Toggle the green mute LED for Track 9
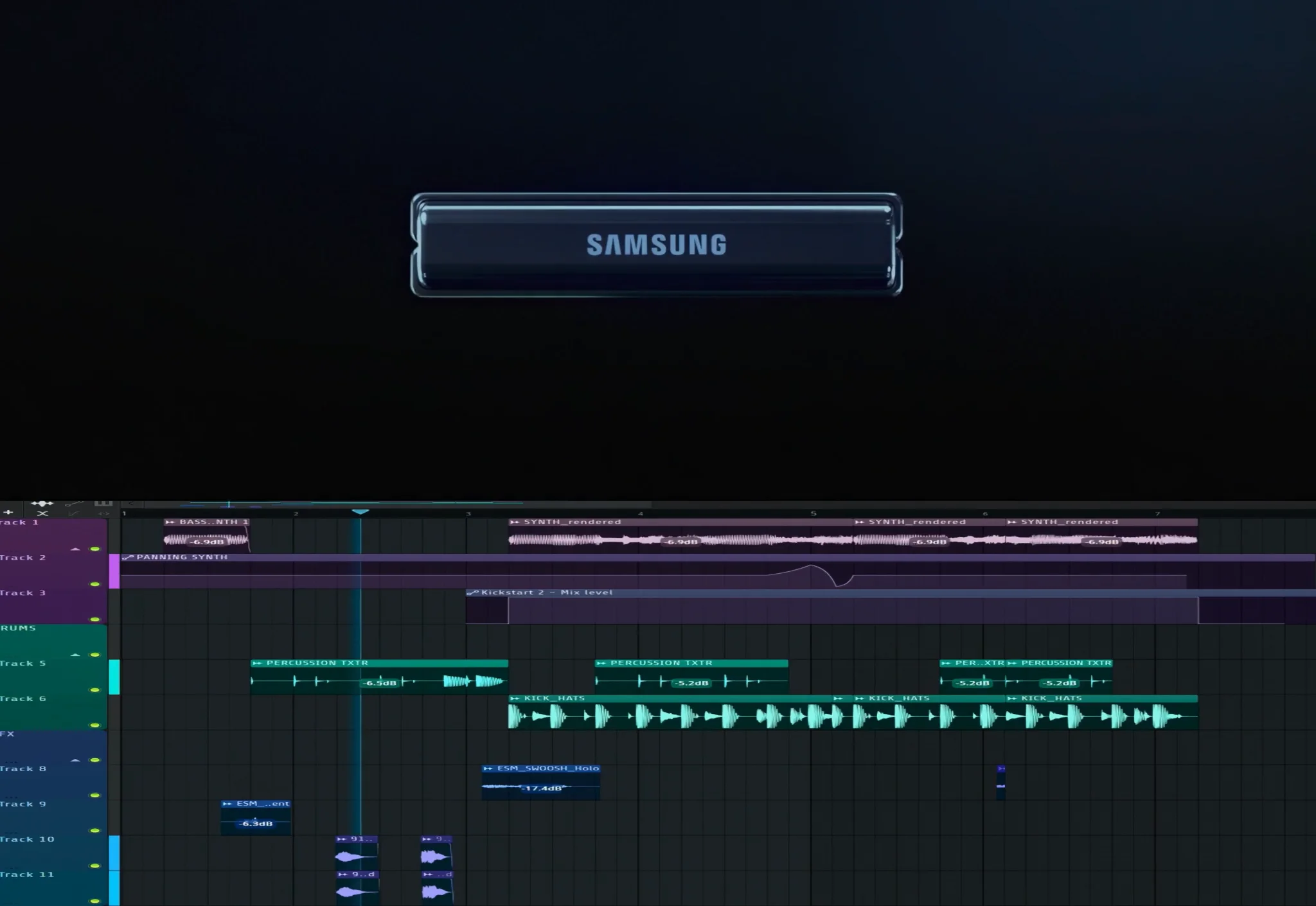This screenshot has width=1316, height=906. pos(95,830)
